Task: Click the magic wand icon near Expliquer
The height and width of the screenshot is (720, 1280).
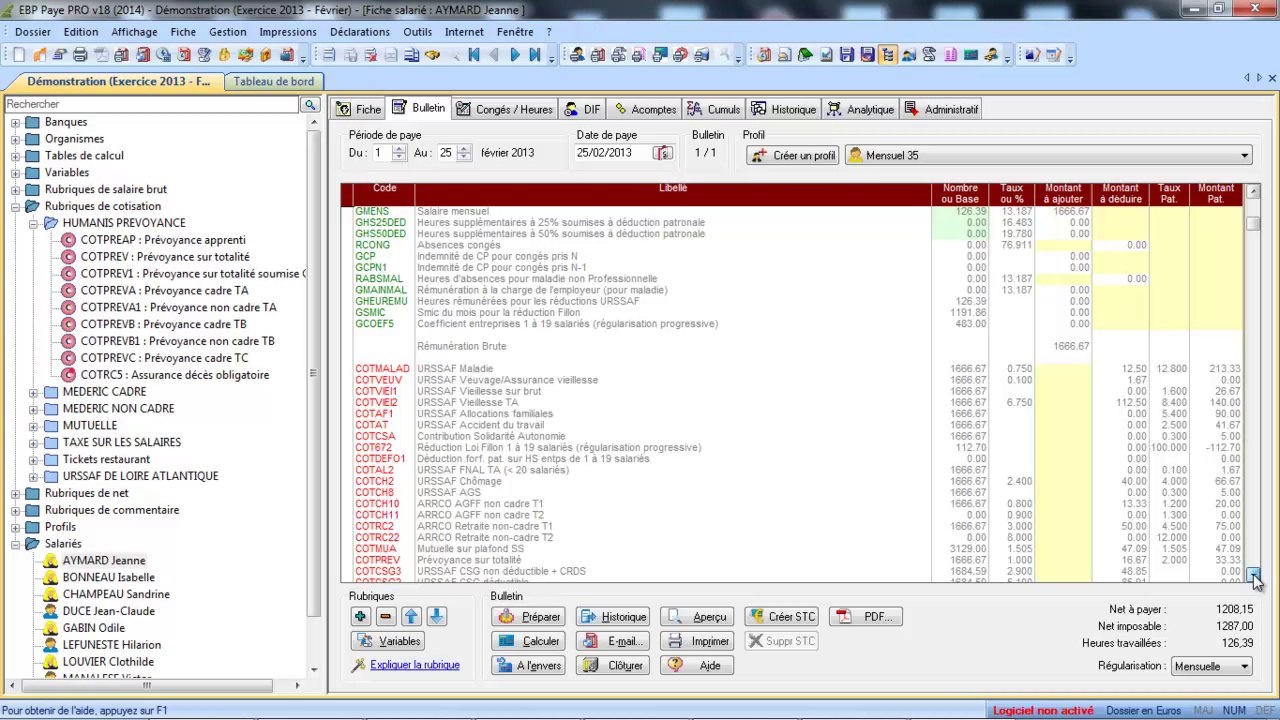Action: [359, 665]
